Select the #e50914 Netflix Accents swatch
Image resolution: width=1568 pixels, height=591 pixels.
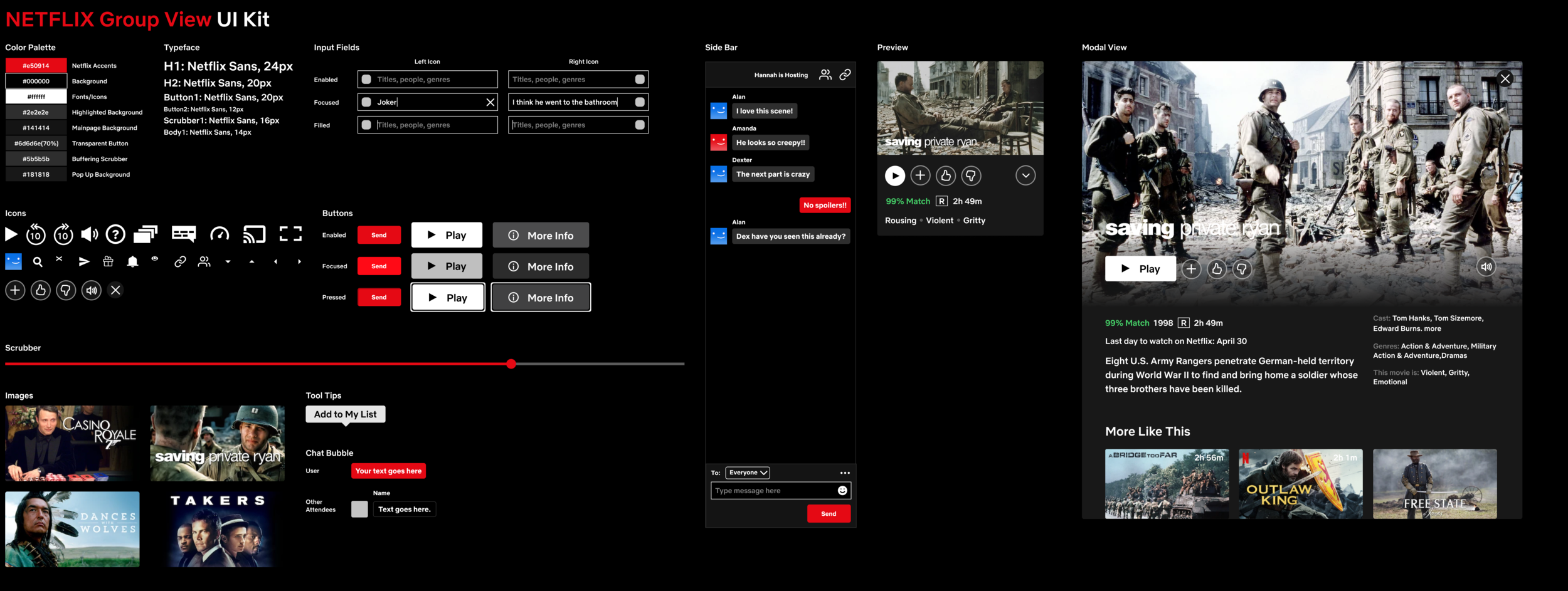coord(36,66)
